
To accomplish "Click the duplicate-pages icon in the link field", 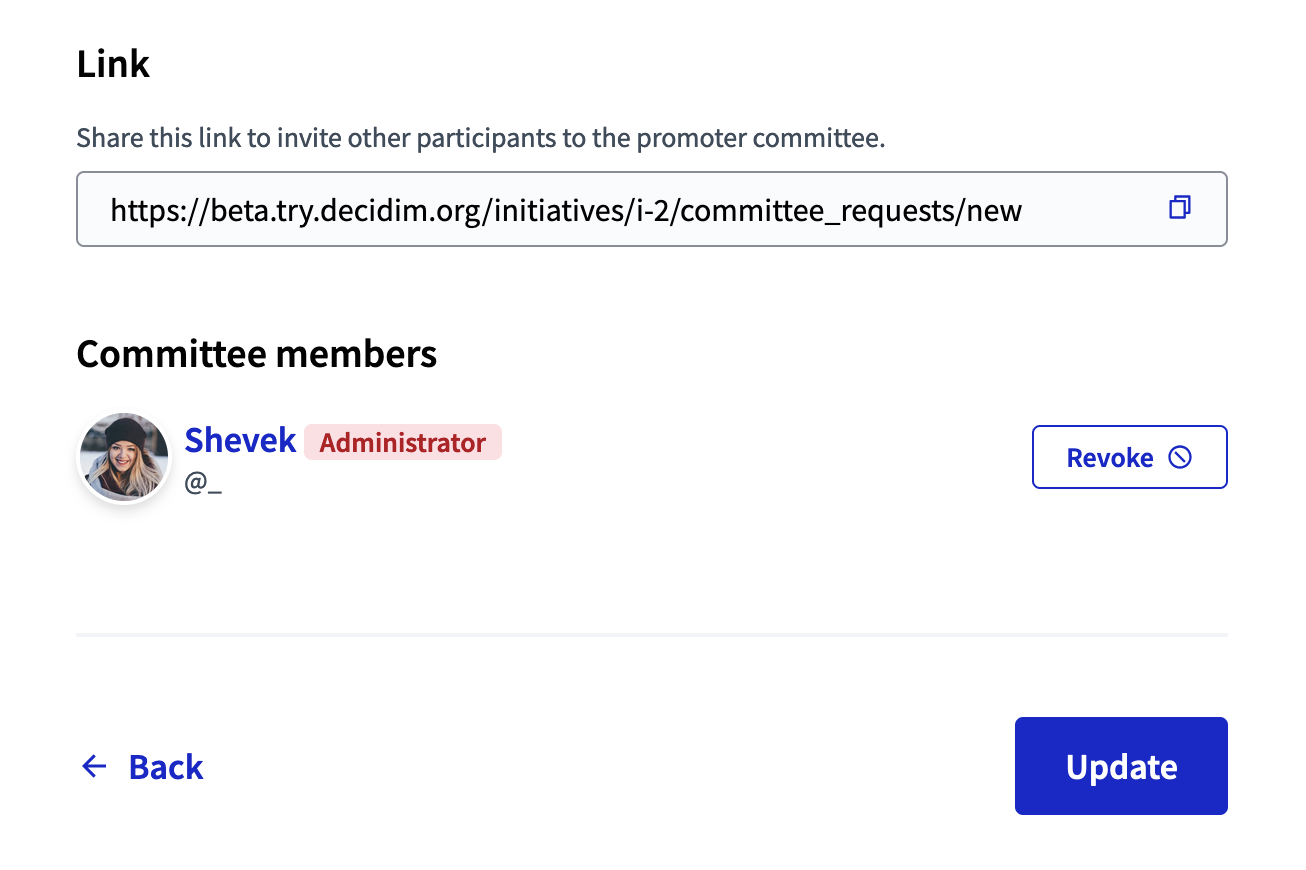I will pos(1180,208).
